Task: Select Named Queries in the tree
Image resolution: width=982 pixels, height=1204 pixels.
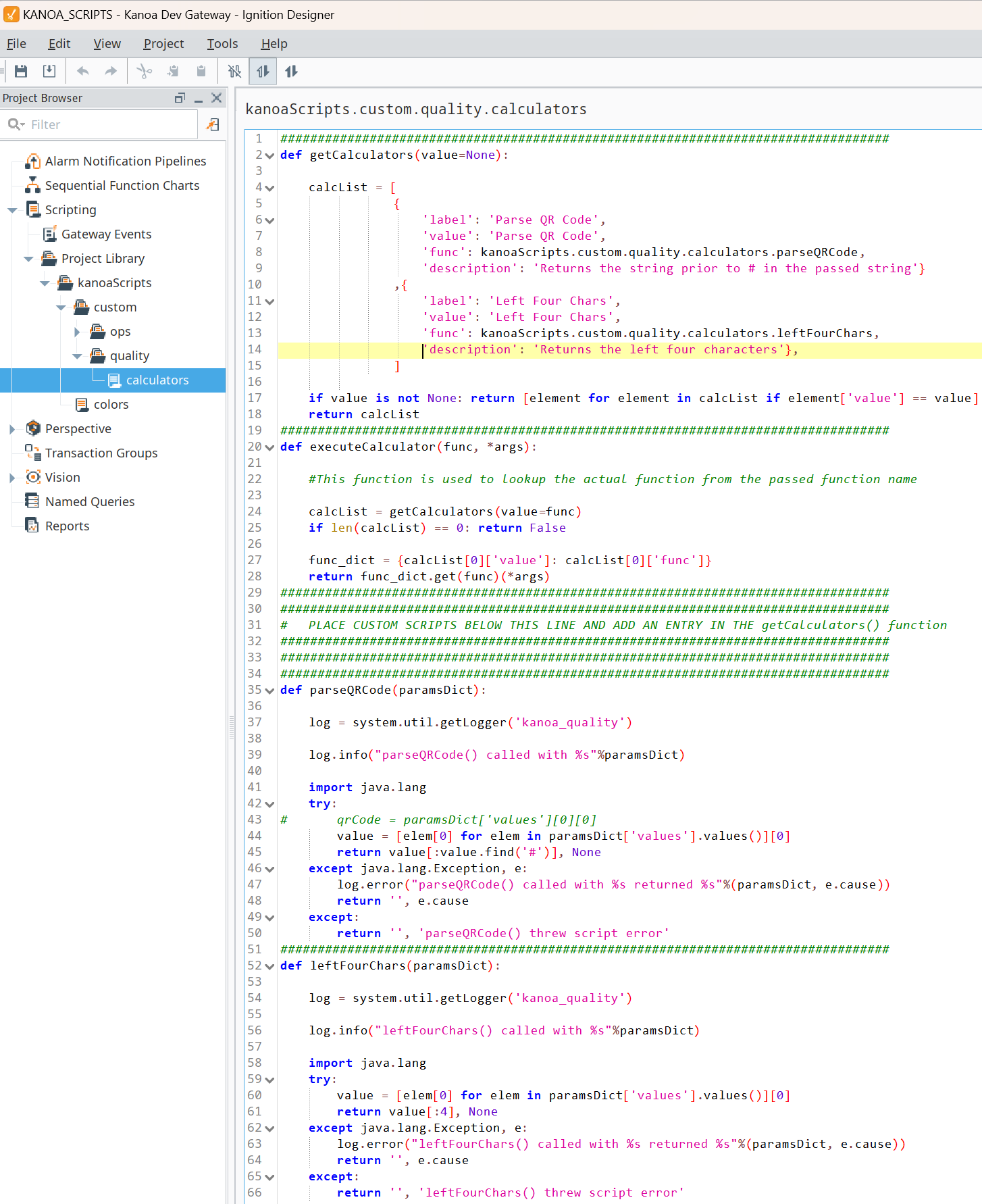Action: pyautogui.click(x=90, y=502)
